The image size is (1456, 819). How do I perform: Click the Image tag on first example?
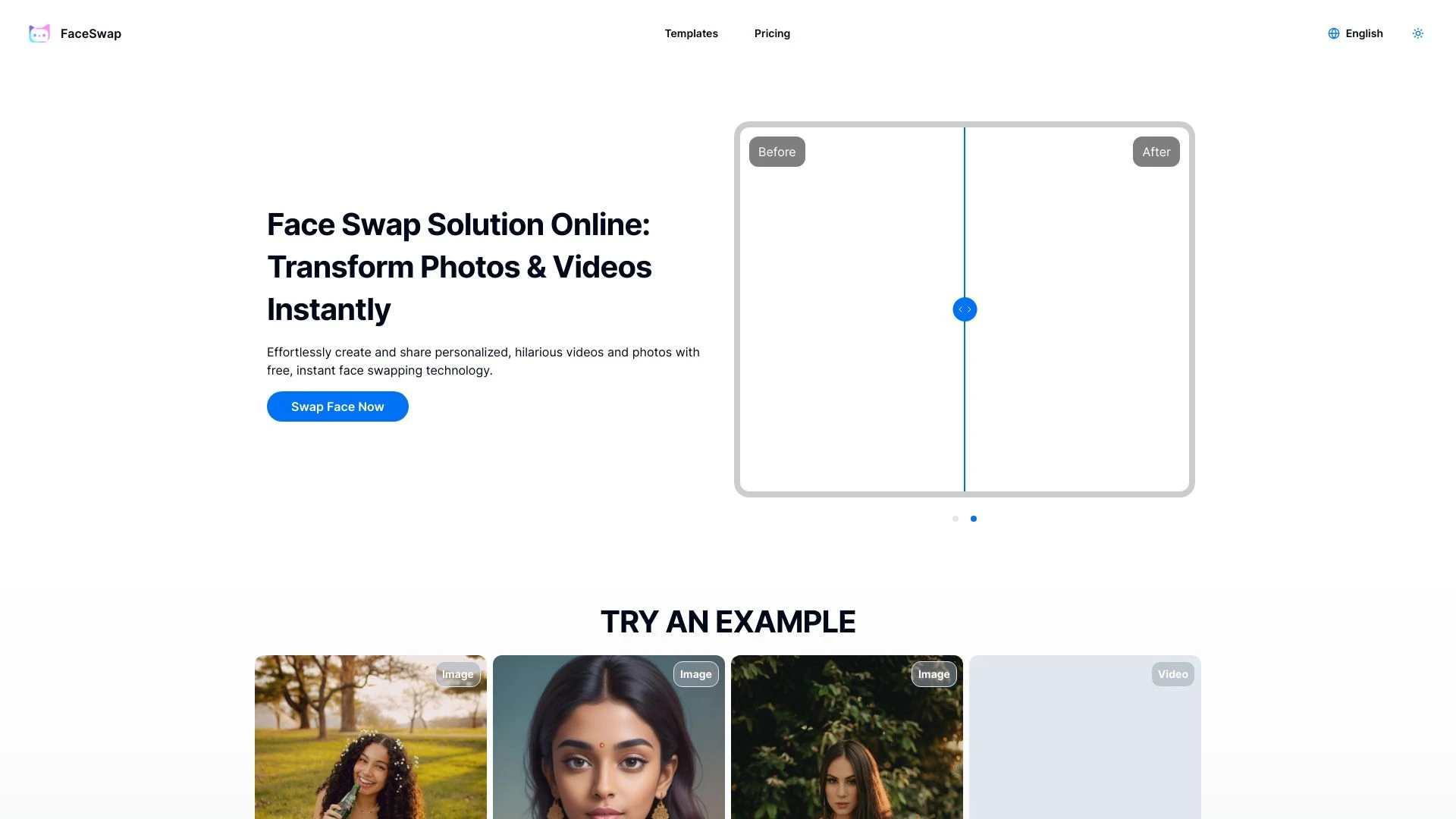pos(457,674)
